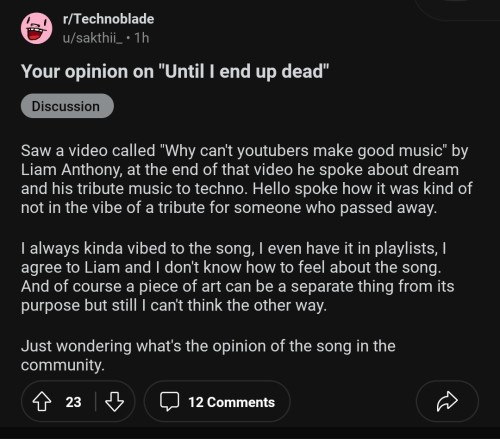
Task: Upvote the post with the up arrow
Action: coord(42,402)
